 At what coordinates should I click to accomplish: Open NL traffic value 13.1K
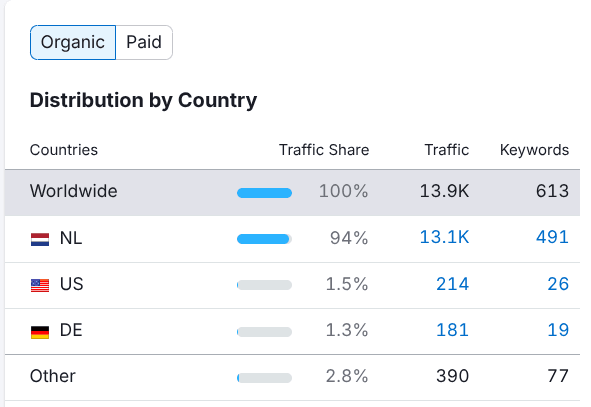pyautogui.click(x=444, y=237)
